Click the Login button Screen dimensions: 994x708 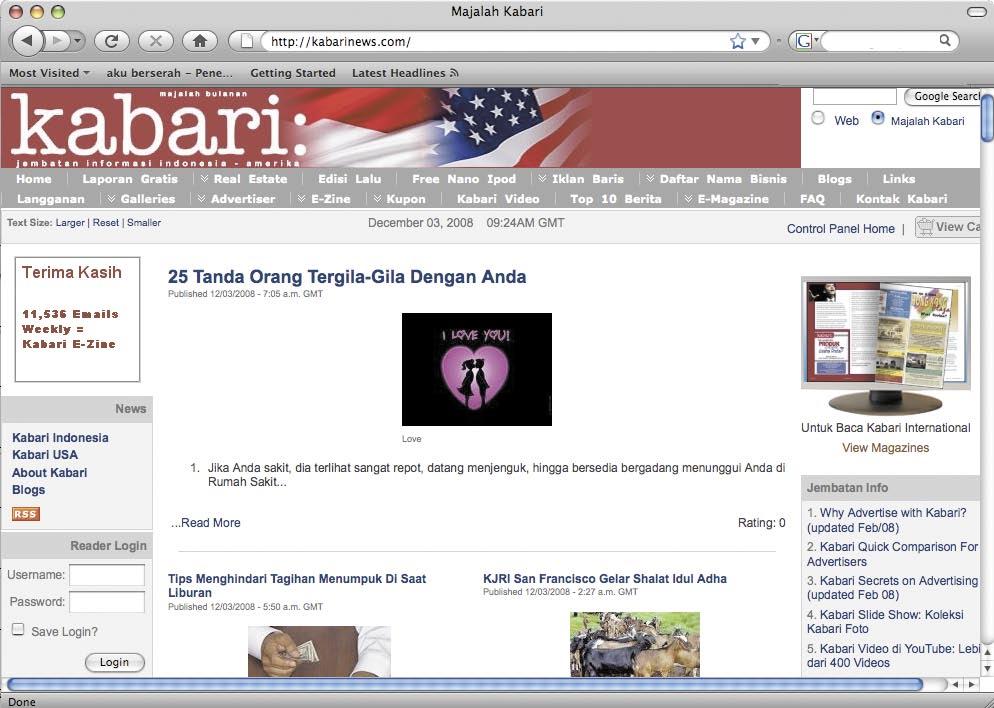115,662
